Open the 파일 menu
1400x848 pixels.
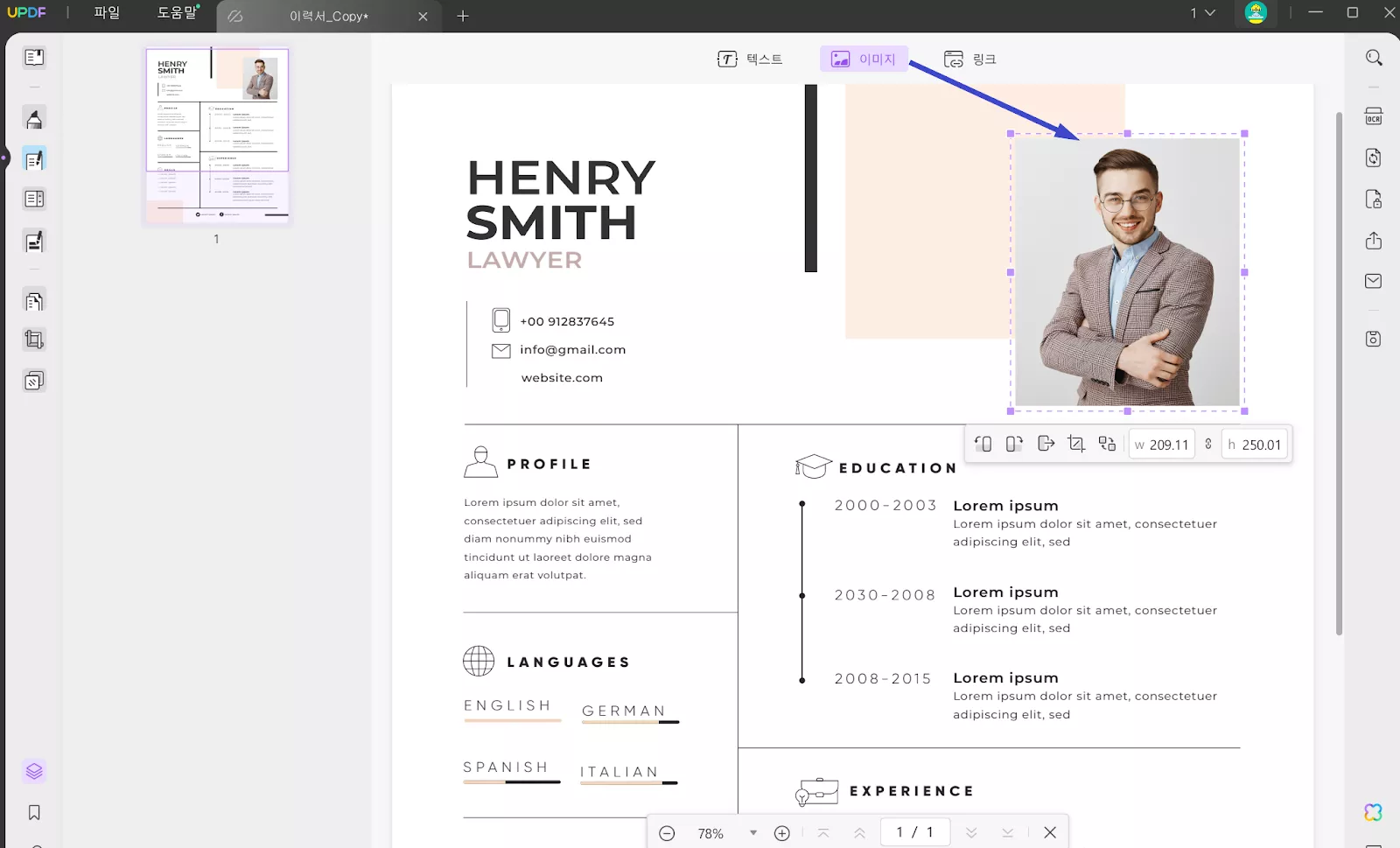point(107,13)
